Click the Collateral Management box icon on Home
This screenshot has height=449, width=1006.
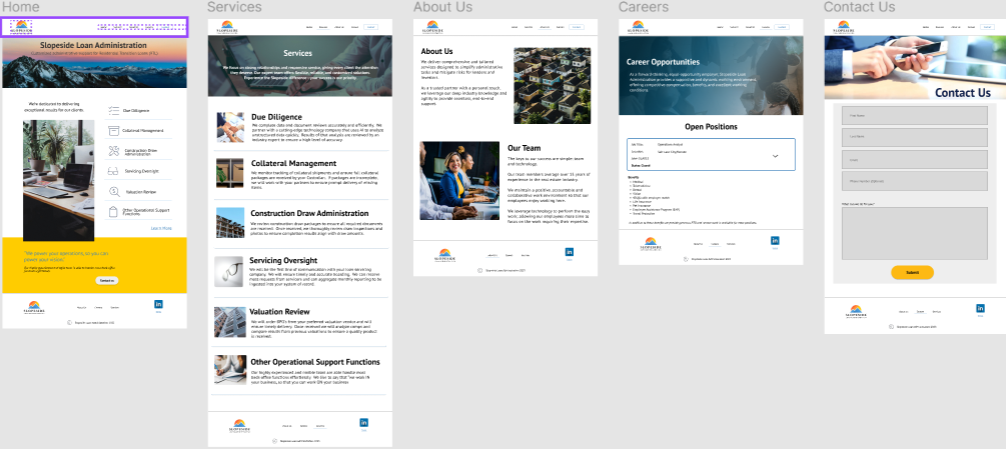click(111, 131)
